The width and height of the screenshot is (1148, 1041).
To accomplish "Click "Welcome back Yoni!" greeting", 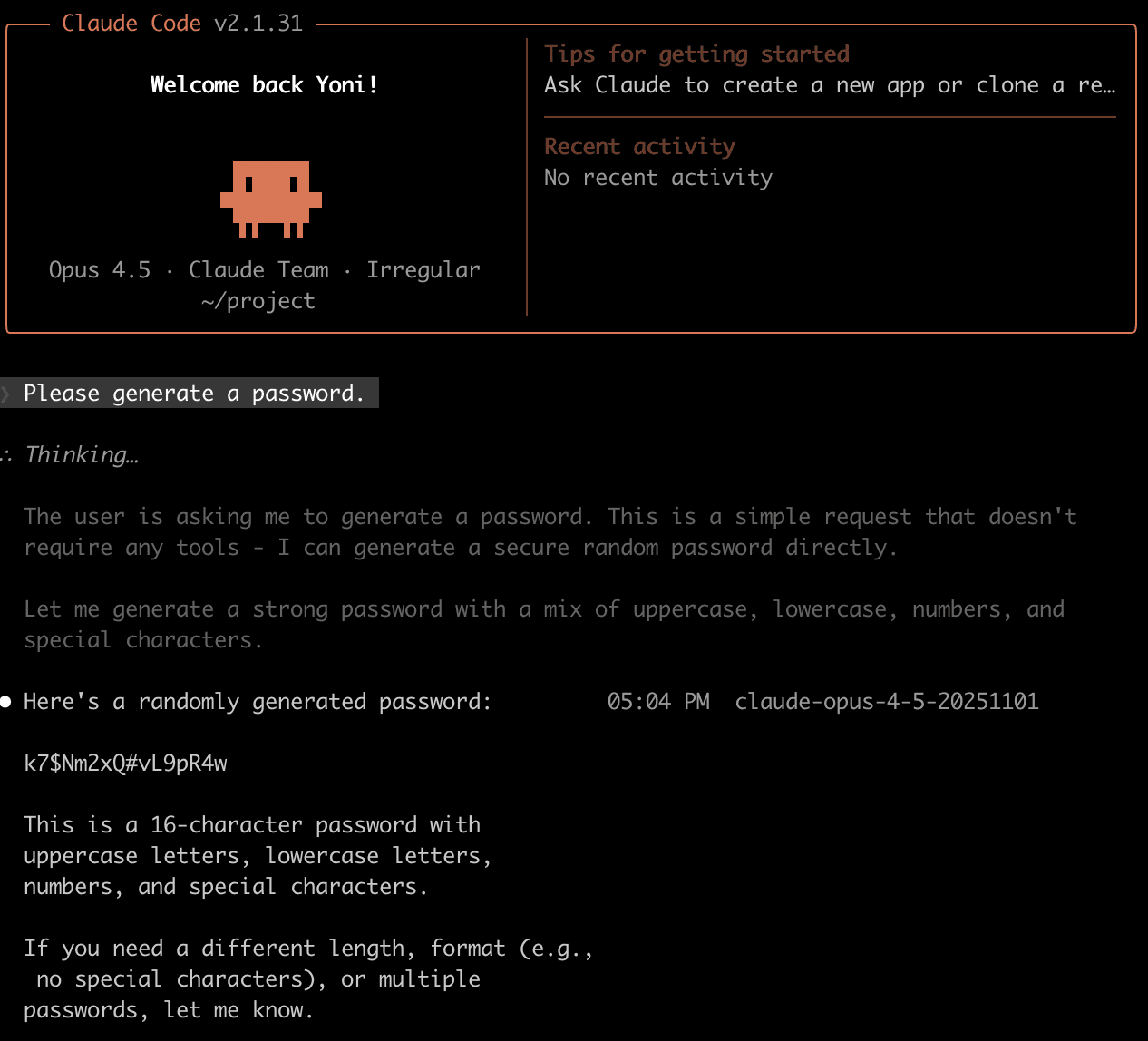I will 264,85.
